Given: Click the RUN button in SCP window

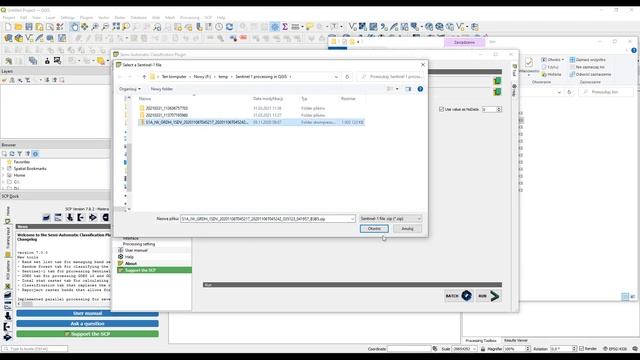Looking at the screenshot, I should click(489, 296).
